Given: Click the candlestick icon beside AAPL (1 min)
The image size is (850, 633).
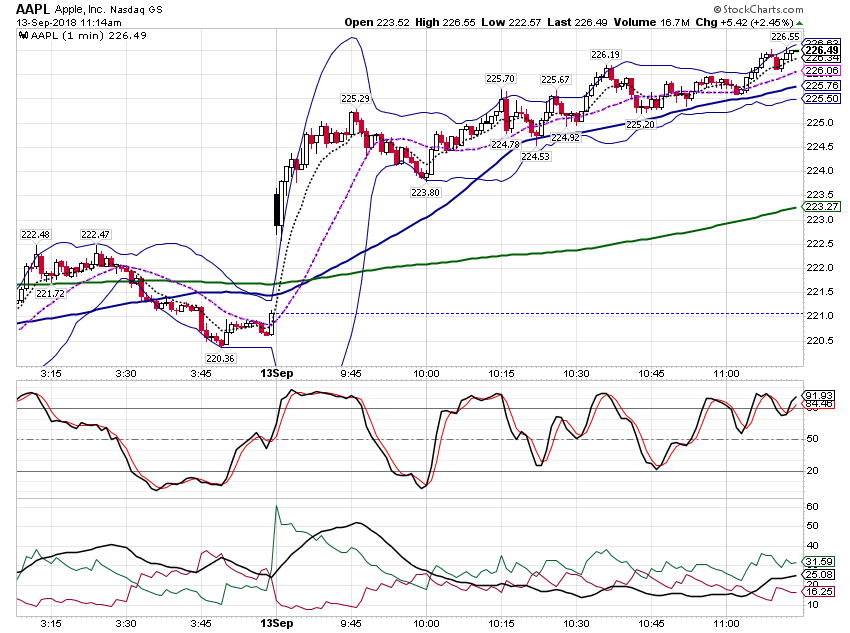Looking at the screenshot, I should point(24,36).
